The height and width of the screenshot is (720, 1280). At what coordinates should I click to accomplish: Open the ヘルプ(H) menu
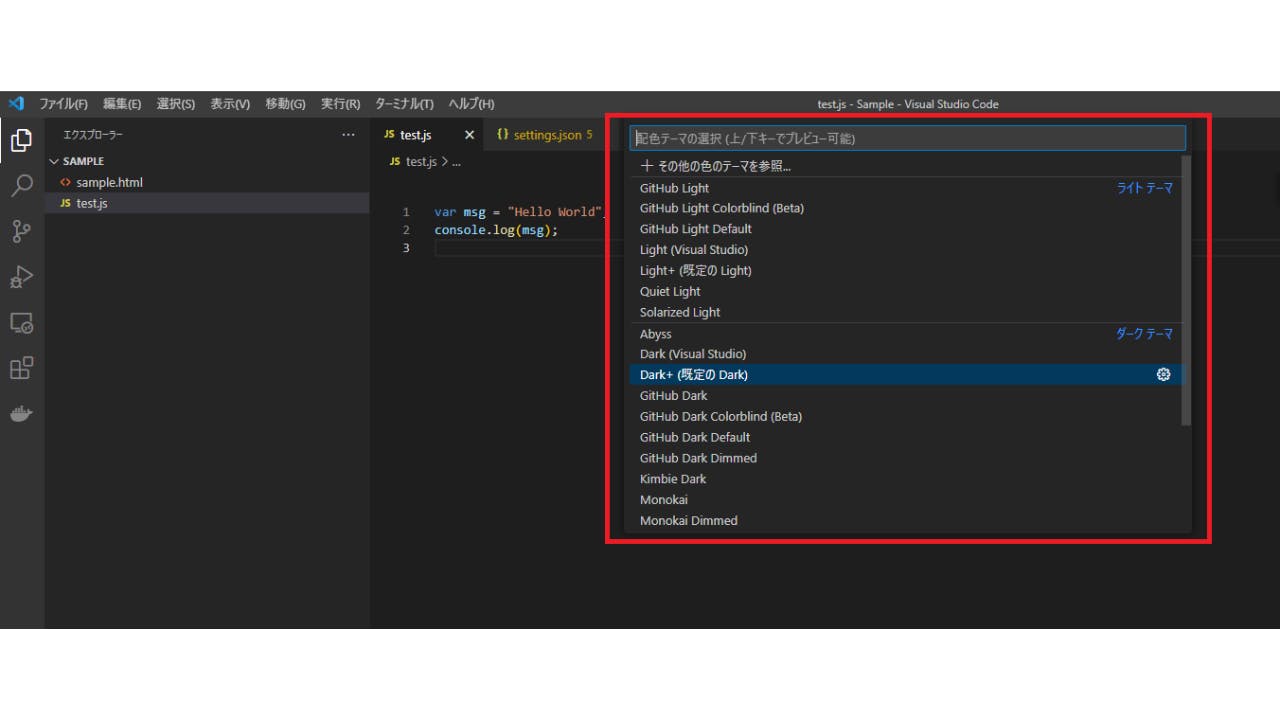pos(471,104)
